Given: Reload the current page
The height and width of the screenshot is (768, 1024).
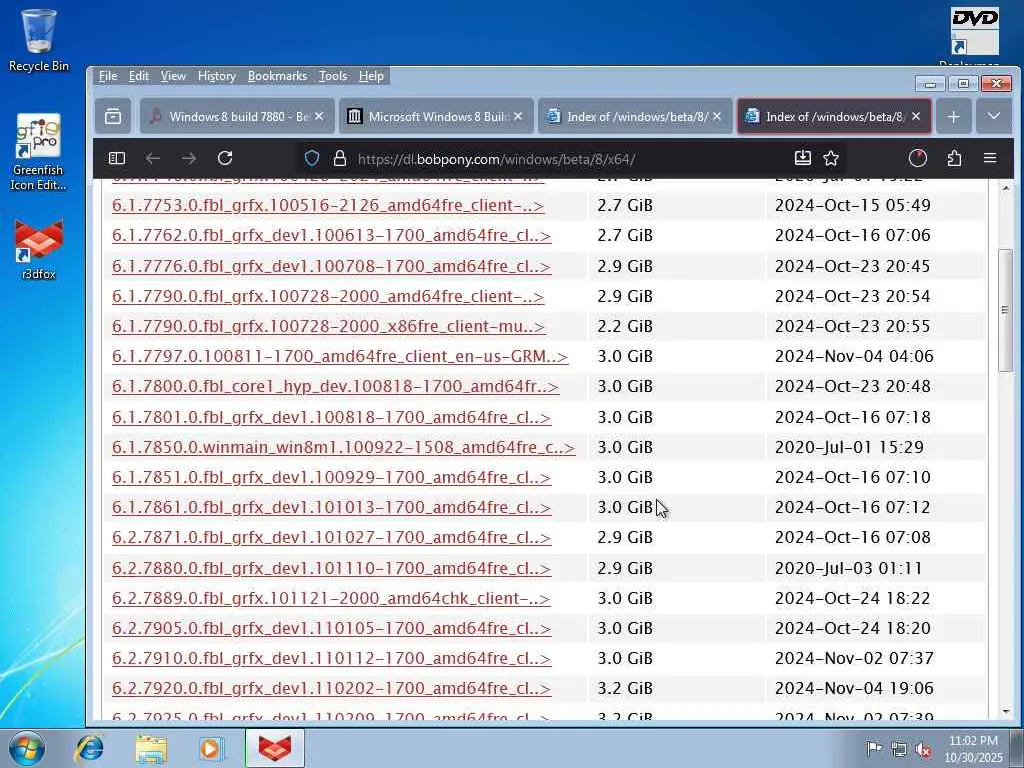Looking at the screenshot, I should click(225, 158).
